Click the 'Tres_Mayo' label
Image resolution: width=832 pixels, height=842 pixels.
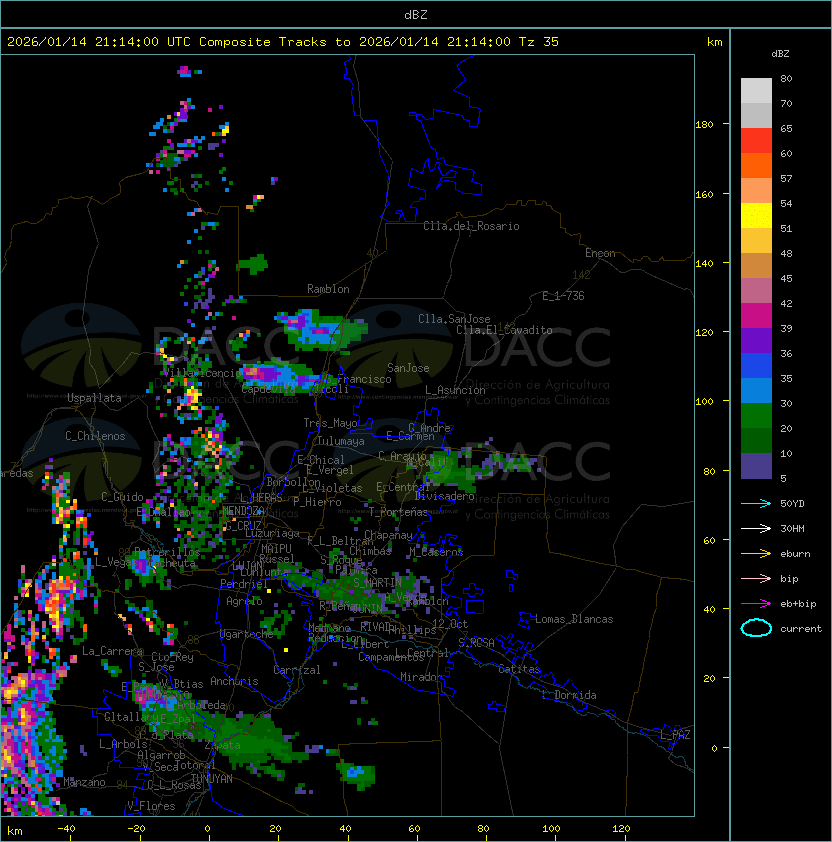[330, 423]
